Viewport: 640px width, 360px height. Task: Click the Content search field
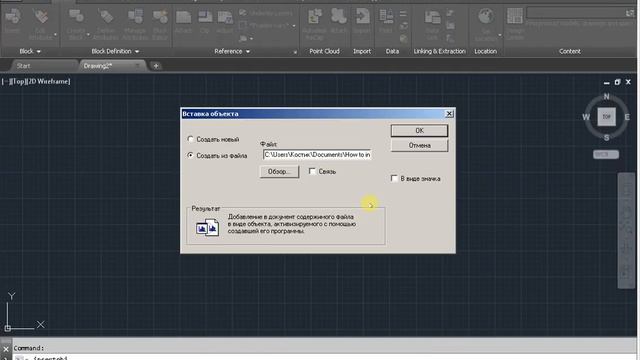coord(580,13)
